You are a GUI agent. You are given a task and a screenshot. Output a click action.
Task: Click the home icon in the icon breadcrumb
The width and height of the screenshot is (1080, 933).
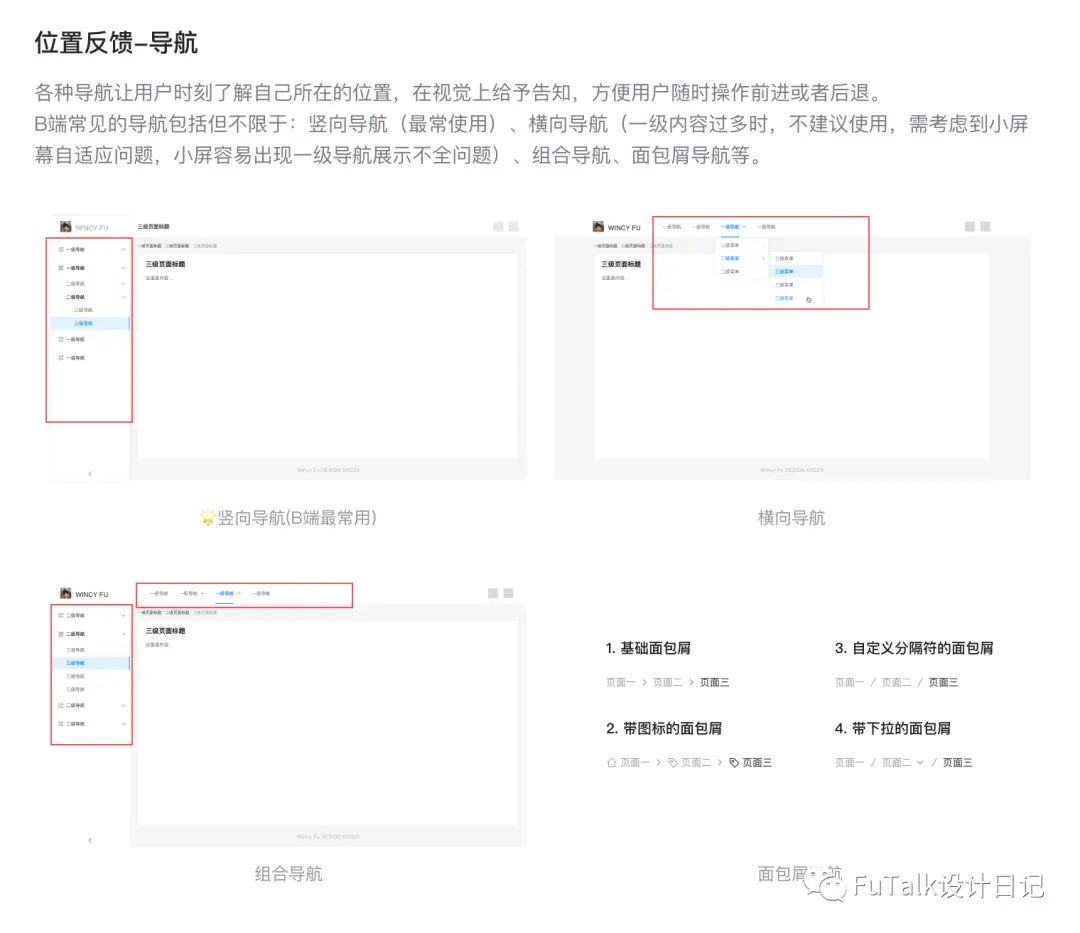click(x=611, y=762)
